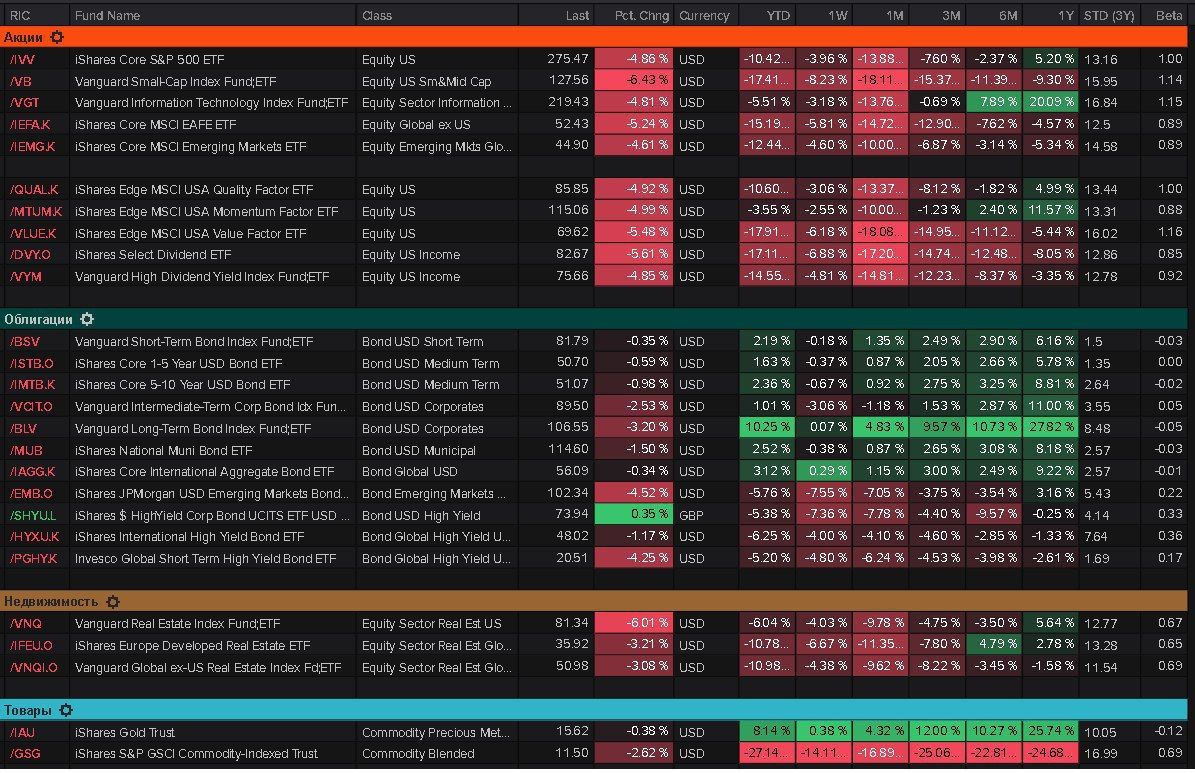Open settings gear next to Акции
The height and width of the screenshot is (773, 1195).
coord(57,37)
